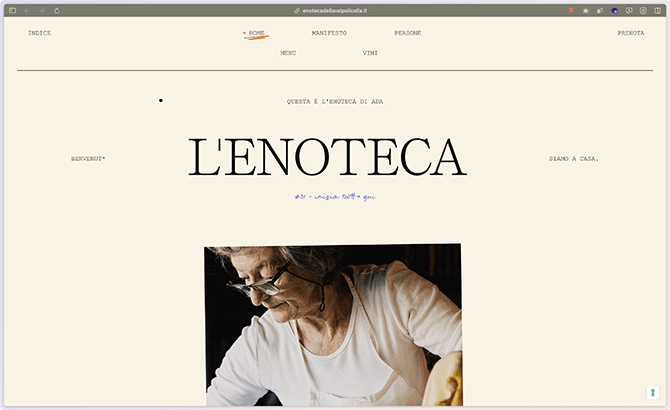Click the link icon beside the URL
The image size is (670, 410).
[297, 11]
